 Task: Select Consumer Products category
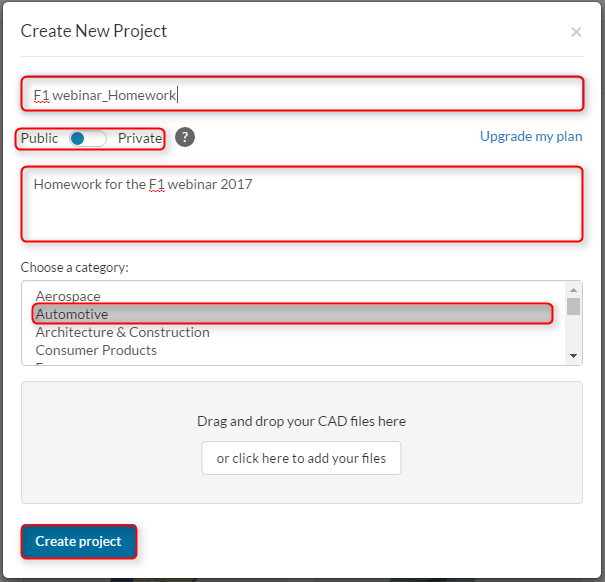click(96, 350)
